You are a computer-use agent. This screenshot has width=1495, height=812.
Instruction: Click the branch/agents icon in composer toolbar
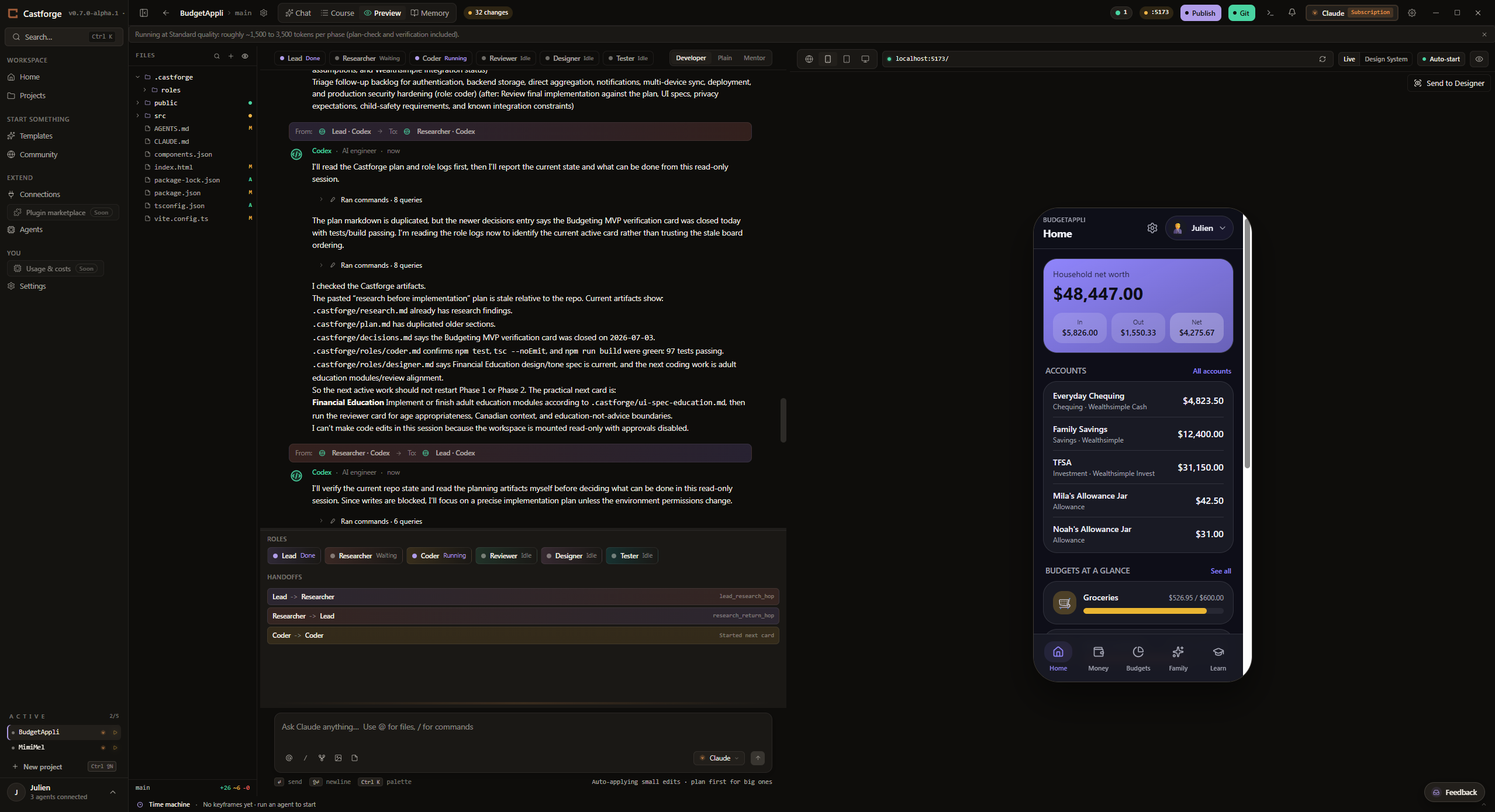[x=322, y=758]
